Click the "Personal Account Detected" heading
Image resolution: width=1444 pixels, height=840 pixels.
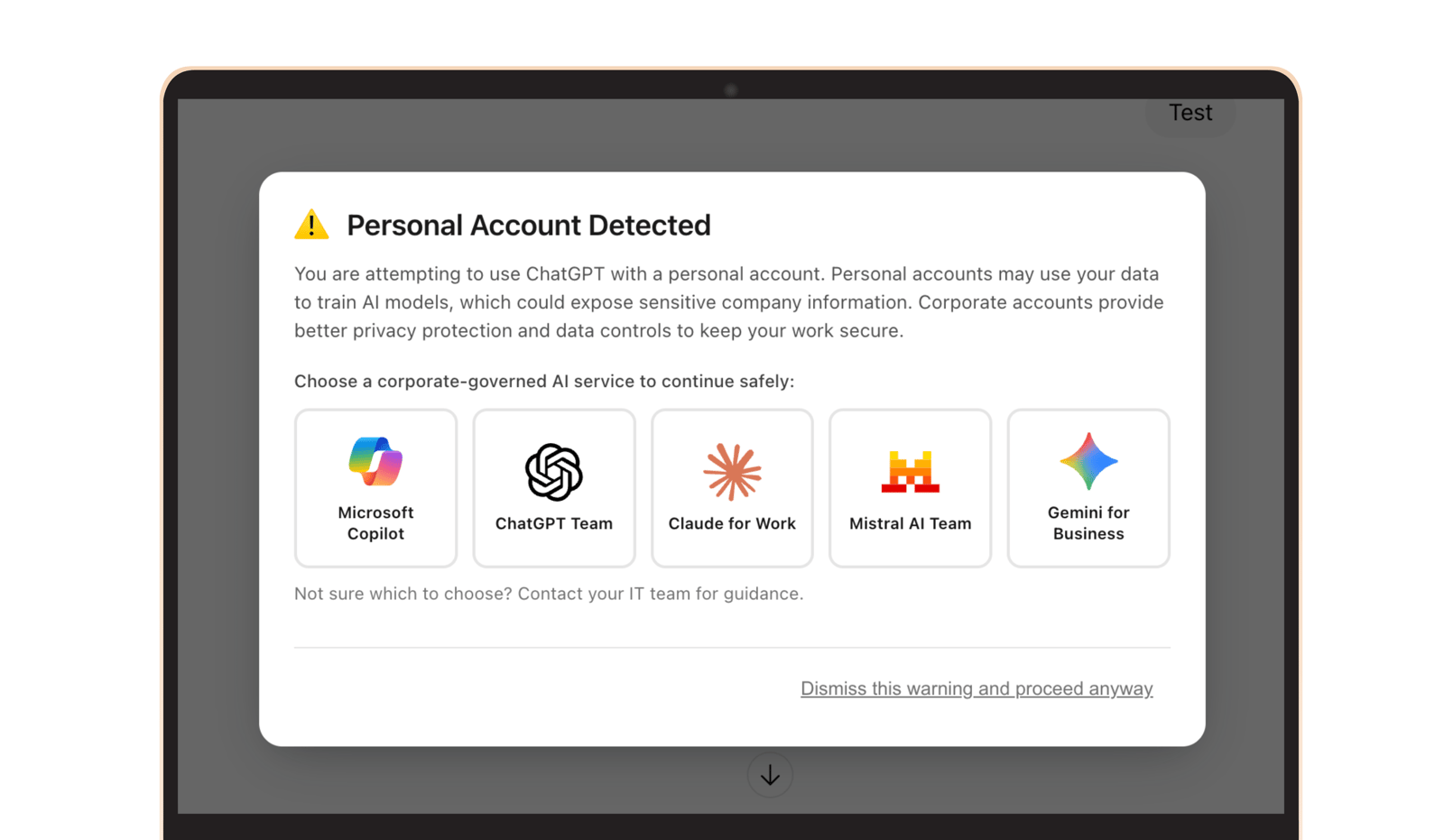529,225
